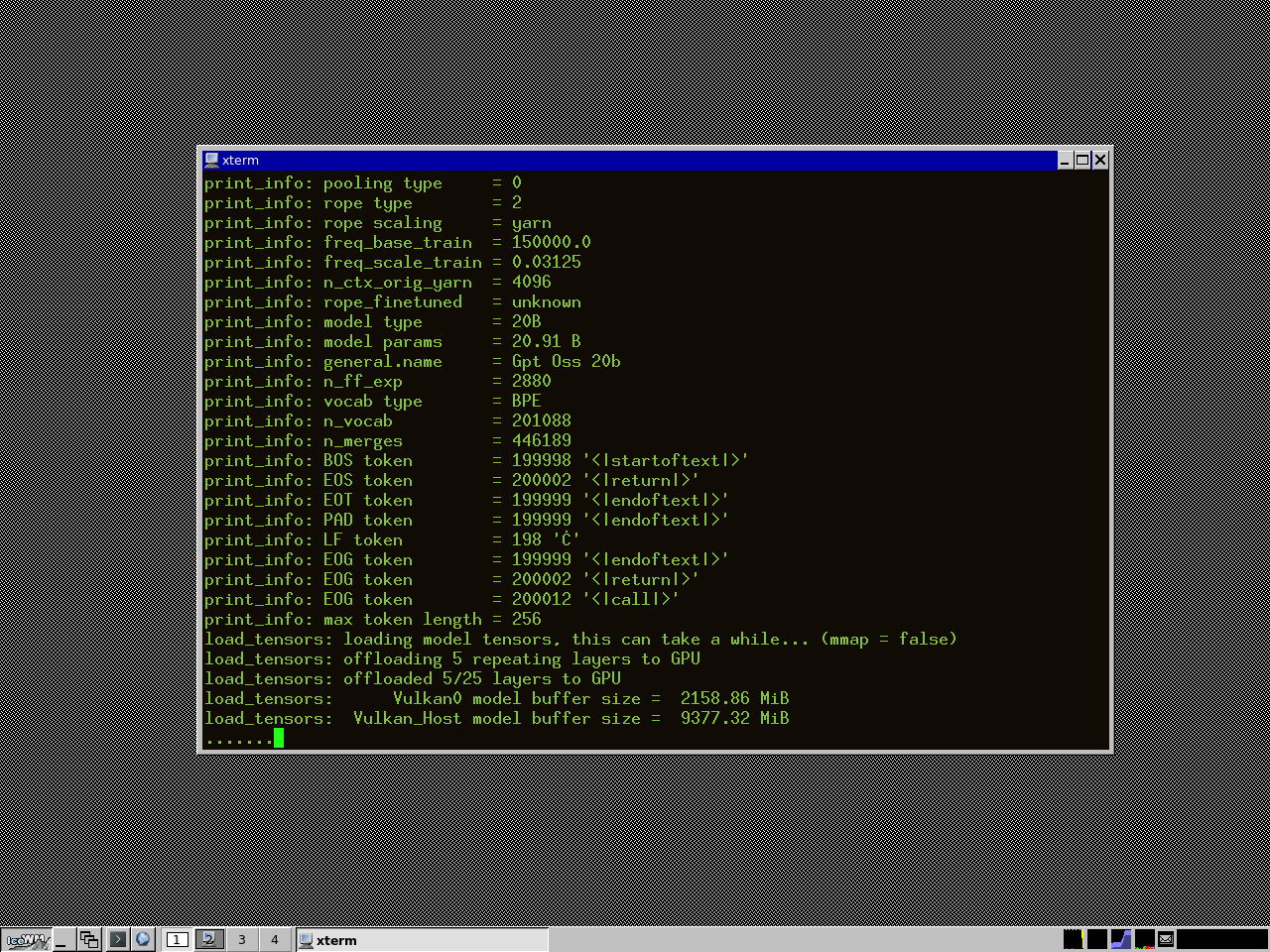Open the IceWM start menu

click(x=26, y=939)
